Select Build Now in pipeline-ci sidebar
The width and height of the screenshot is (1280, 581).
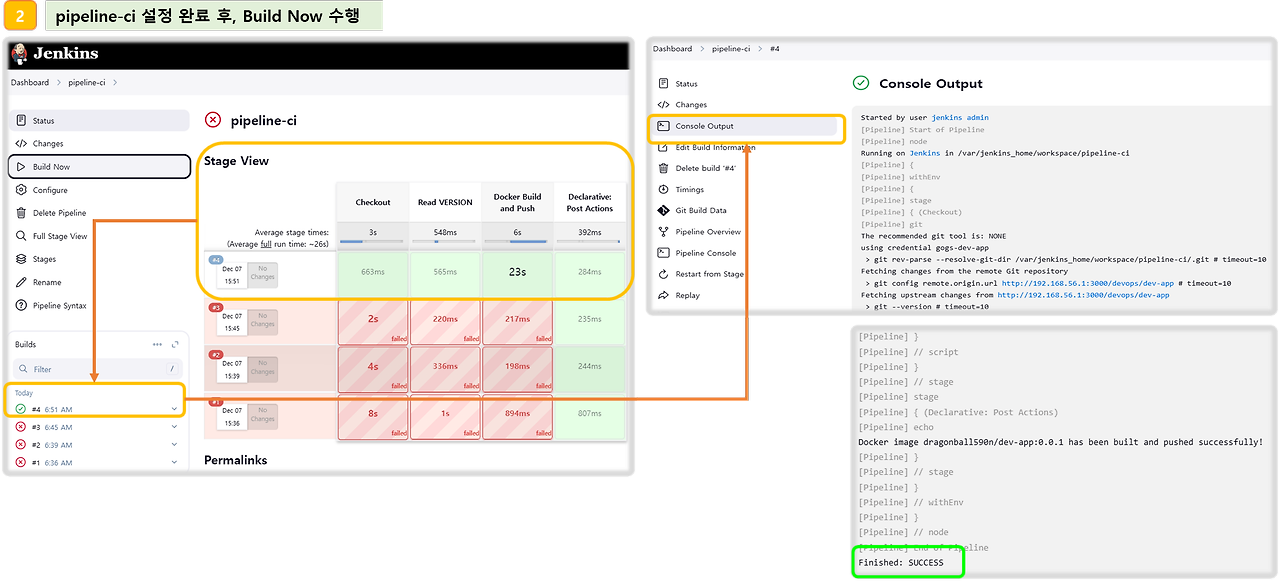click(x=99, y=167)
